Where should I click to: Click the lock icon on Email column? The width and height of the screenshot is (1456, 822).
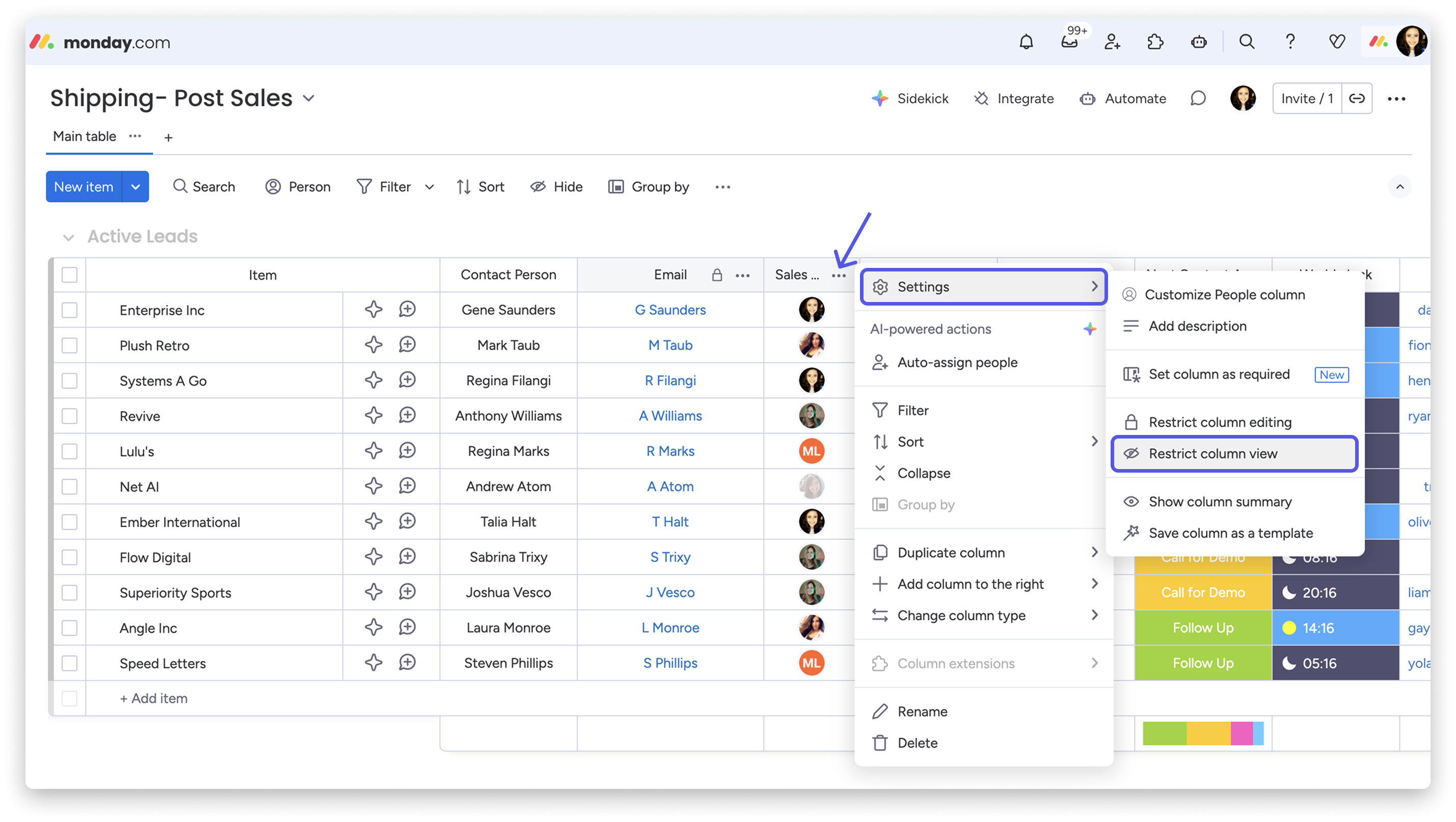click(x=717, y=275)
